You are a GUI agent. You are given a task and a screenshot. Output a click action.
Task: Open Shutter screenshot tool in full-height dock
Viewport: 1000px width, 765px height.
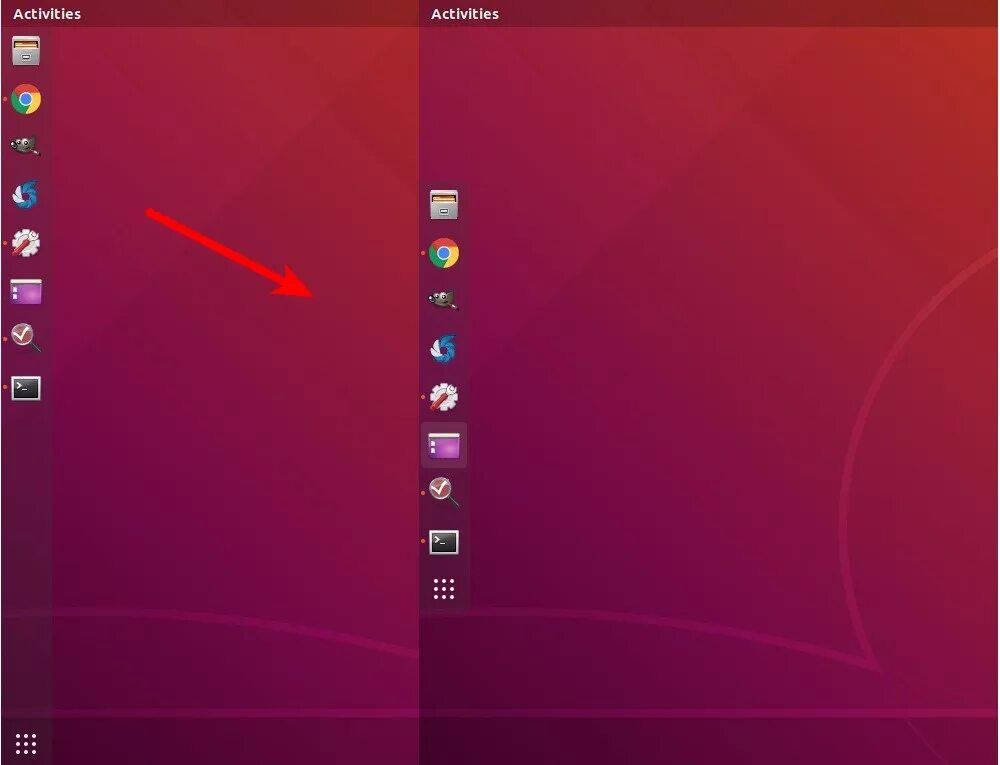26,194
